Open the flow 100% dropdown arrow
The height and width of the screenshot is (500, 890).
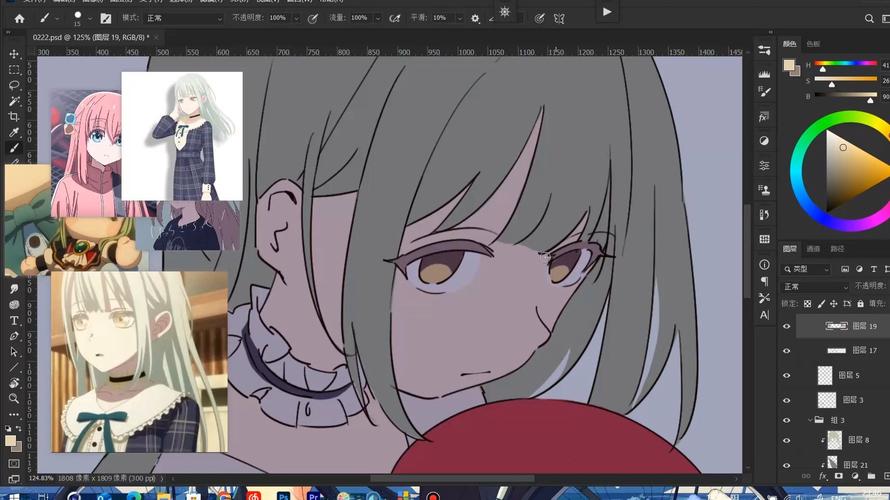[377, 18]
